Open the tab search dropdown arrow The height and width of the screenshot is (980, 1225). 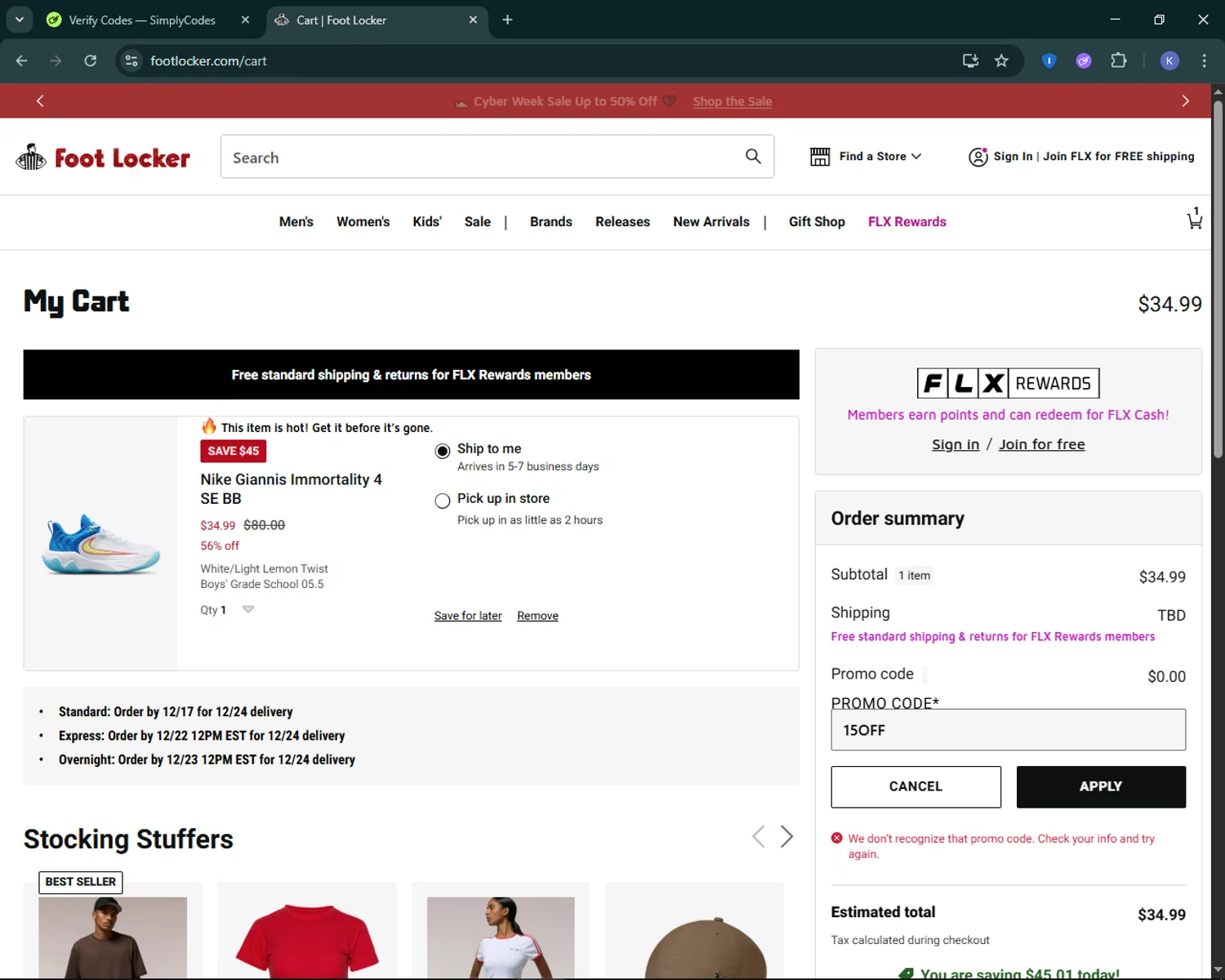pyautogui.click(x=19, y=20)
